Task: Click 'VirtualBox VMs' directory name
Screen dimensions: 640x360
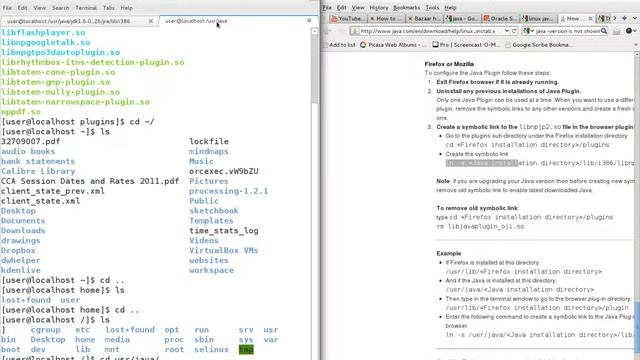Action: coord(224,251)
